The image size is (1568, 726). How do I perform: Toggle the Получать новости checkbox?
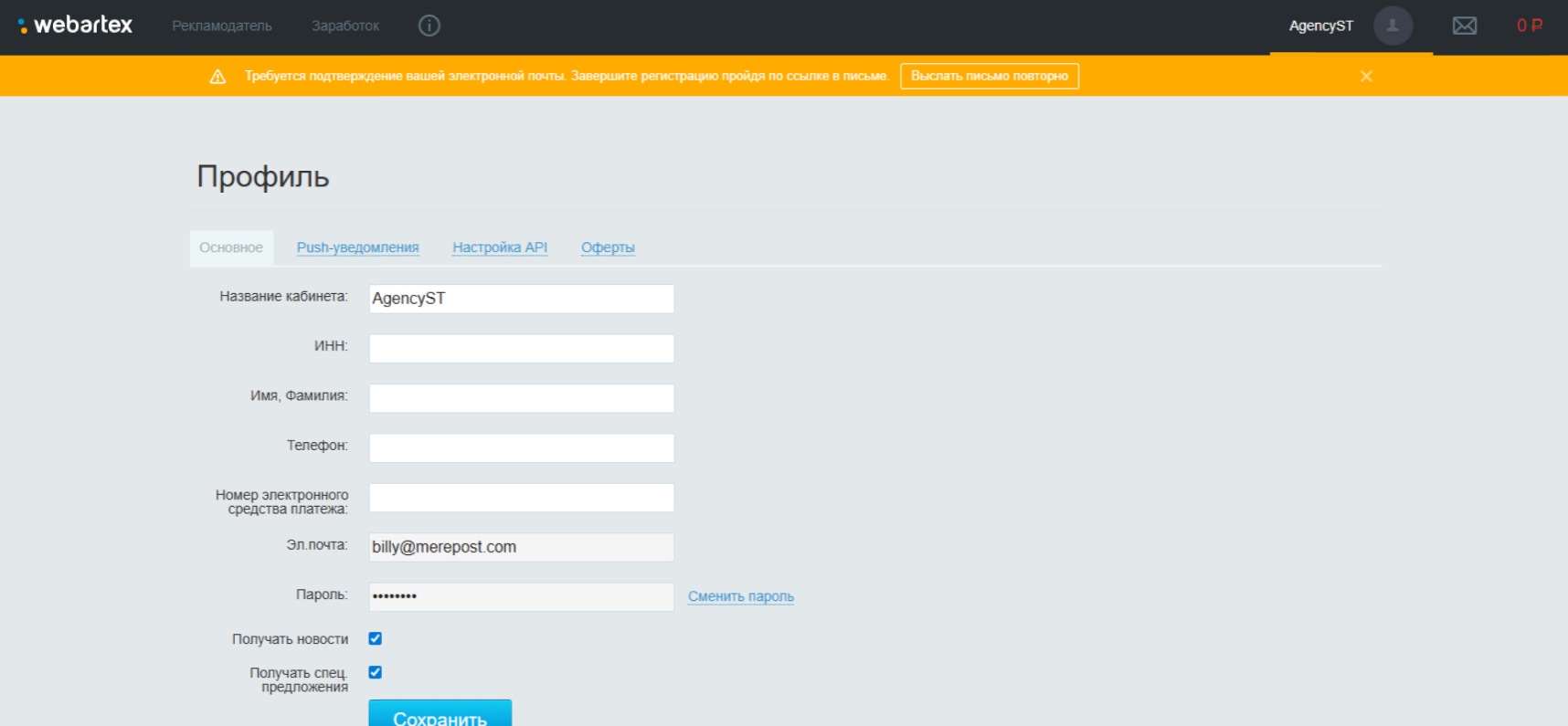point(375,638)
